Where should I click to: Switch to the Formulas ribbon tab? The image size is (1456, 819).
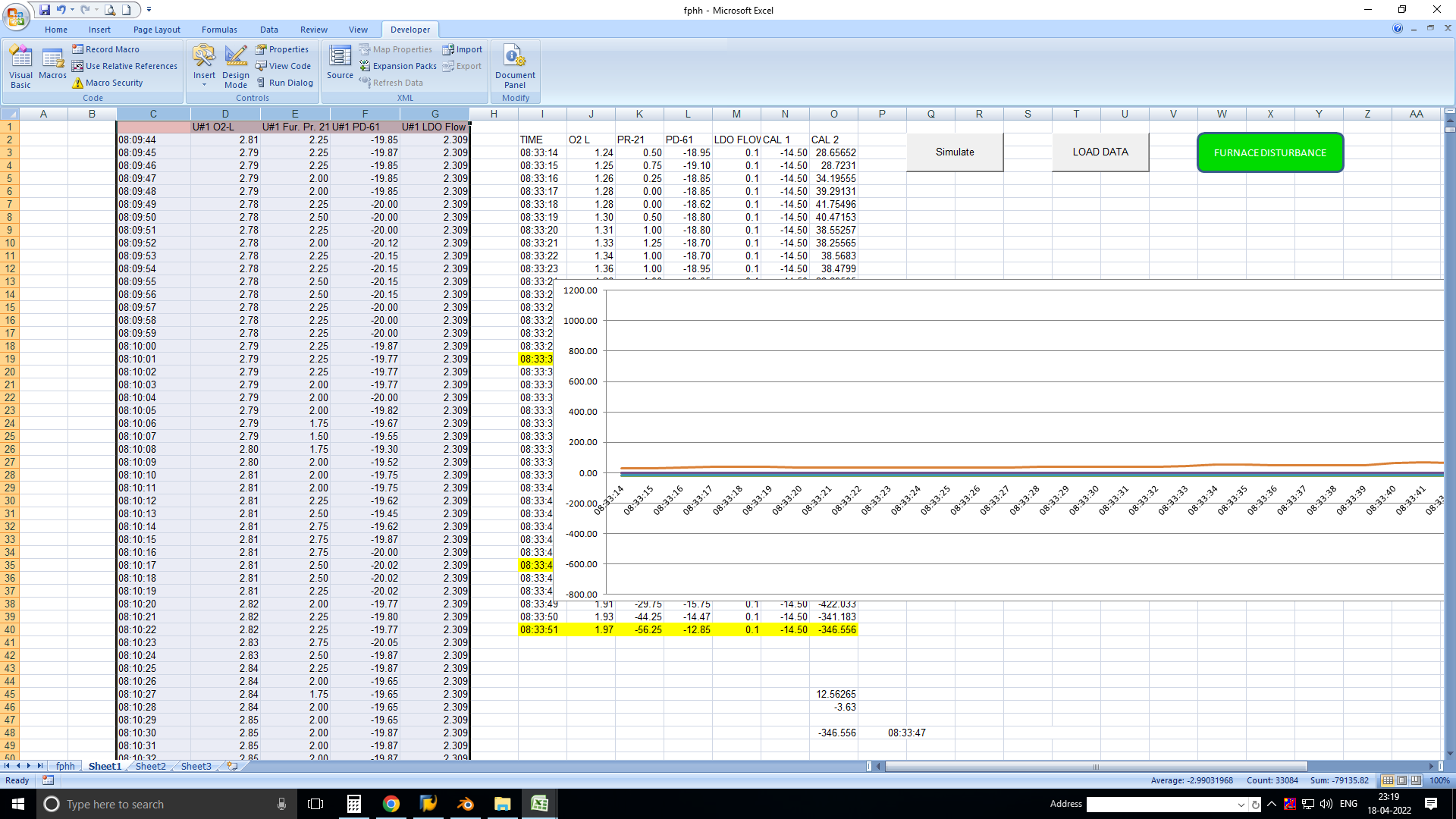tap(219, 30)
